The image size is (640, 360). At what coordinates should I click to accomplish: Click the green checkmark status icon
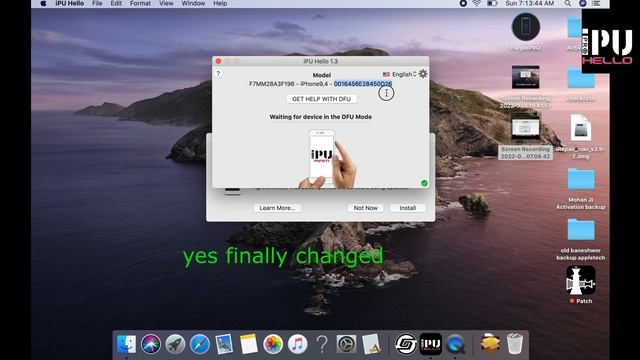[x=424, y=183]
